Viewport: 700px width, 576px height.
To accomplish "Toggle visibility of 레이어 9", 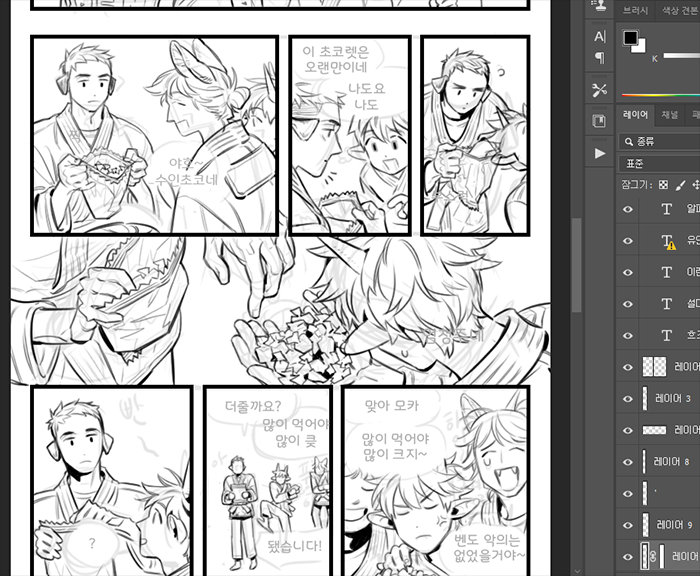I will coord(628,524).
